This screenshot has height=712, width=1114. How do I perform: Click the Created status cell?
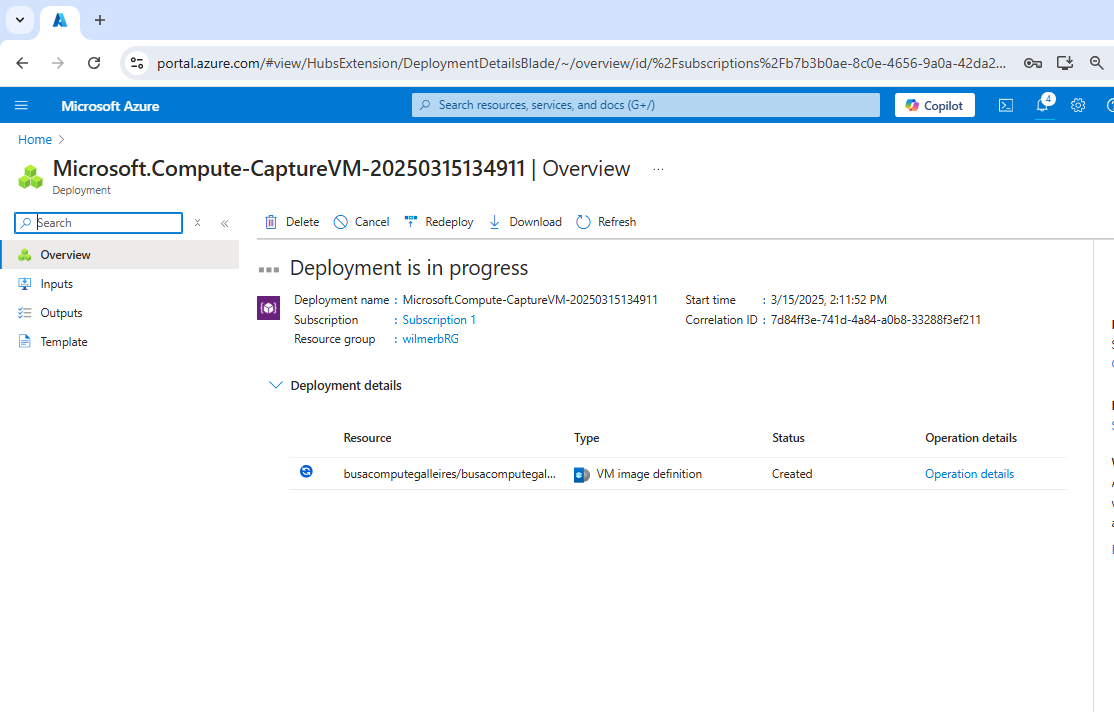(x=792, y=474)
